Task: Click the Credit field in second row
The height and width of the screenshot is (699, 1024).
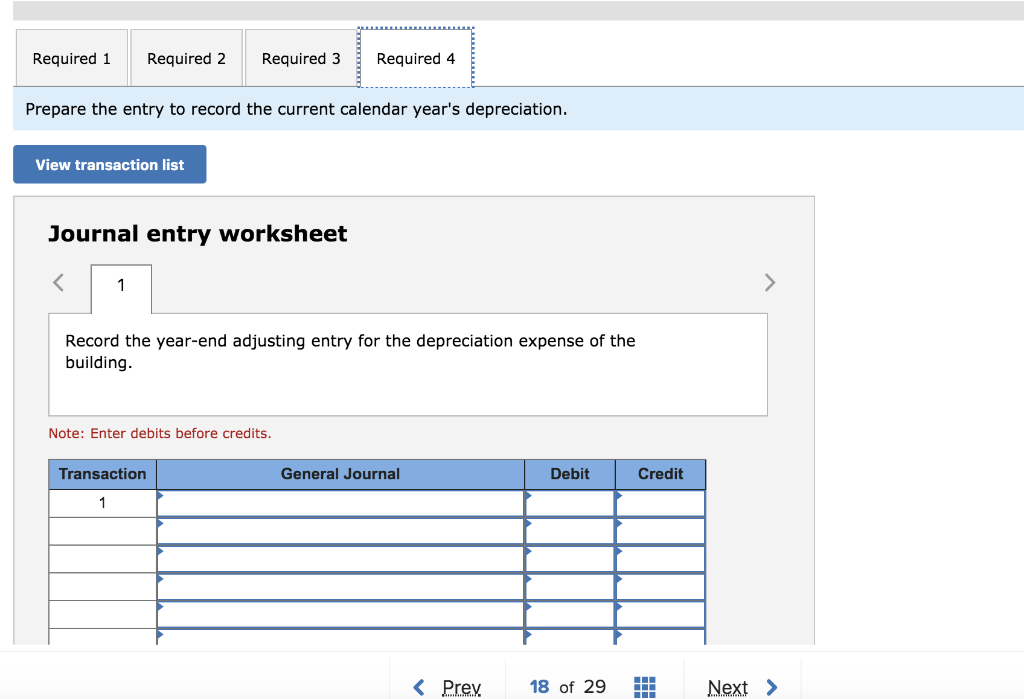Action: tap(660, 531)
